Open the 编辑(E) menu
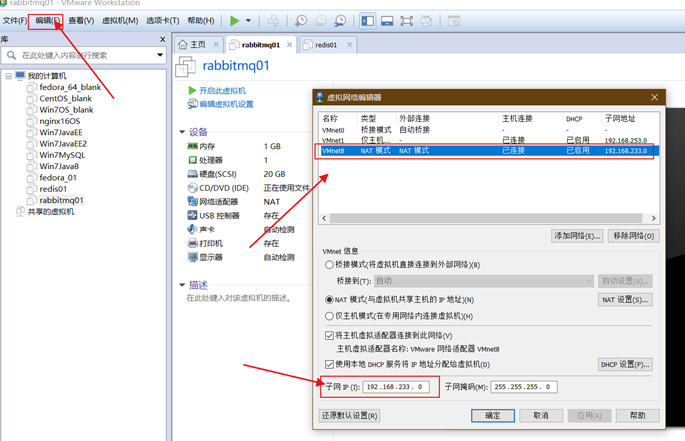The width and height of the screenshot is (685, 441). 47,21
